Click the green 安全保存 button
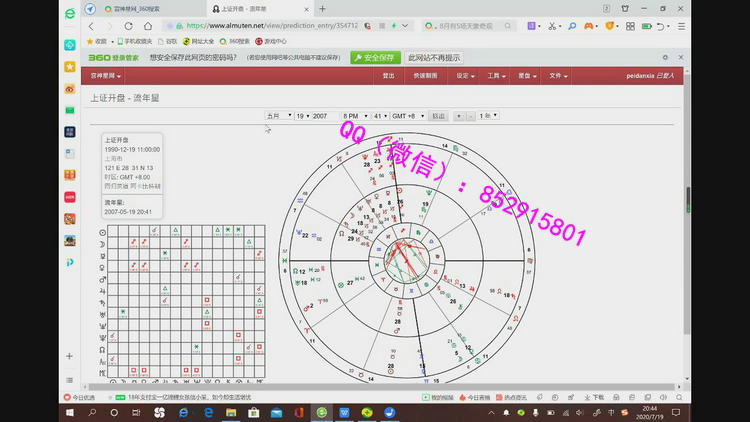Screen dimensions: 750x422 (x=374, y=58)
